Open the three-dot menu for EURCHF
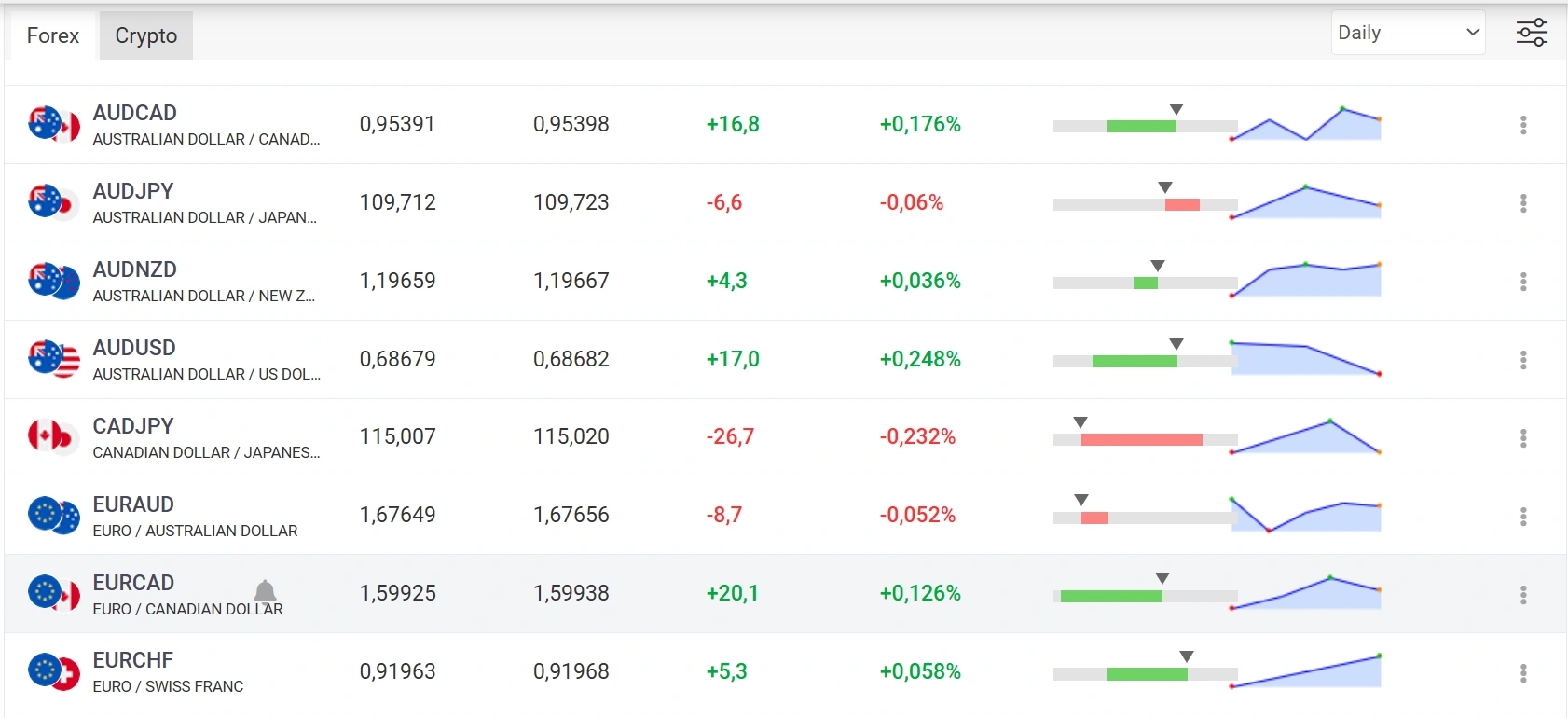 (x=1523, y=673)
